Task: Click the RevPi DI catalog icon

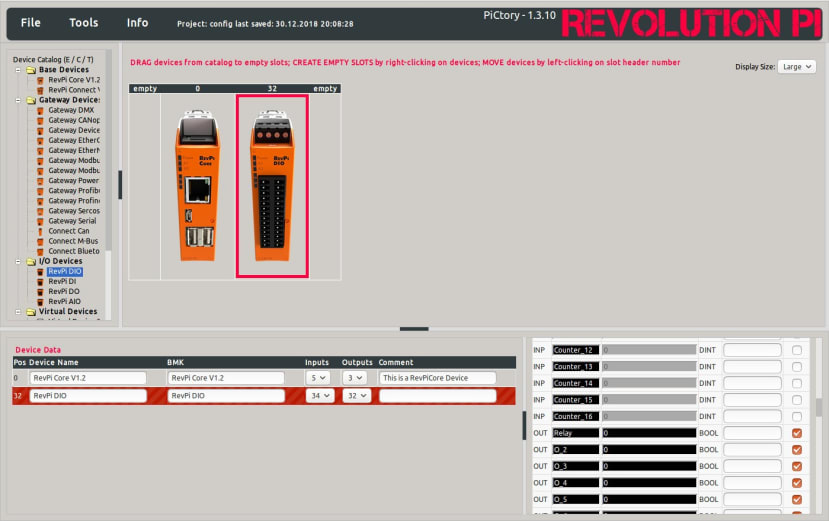Action: [x=40, y=281]
